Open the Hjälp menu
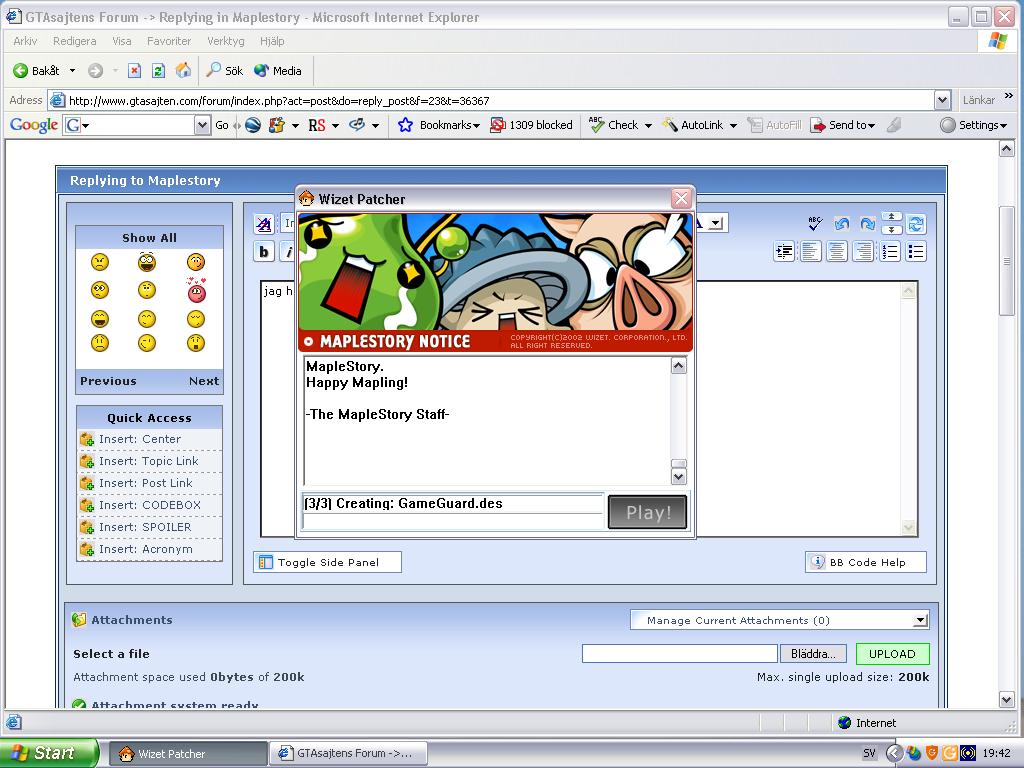The height and width of the screenshot is (768, 1024). [272, 41]
